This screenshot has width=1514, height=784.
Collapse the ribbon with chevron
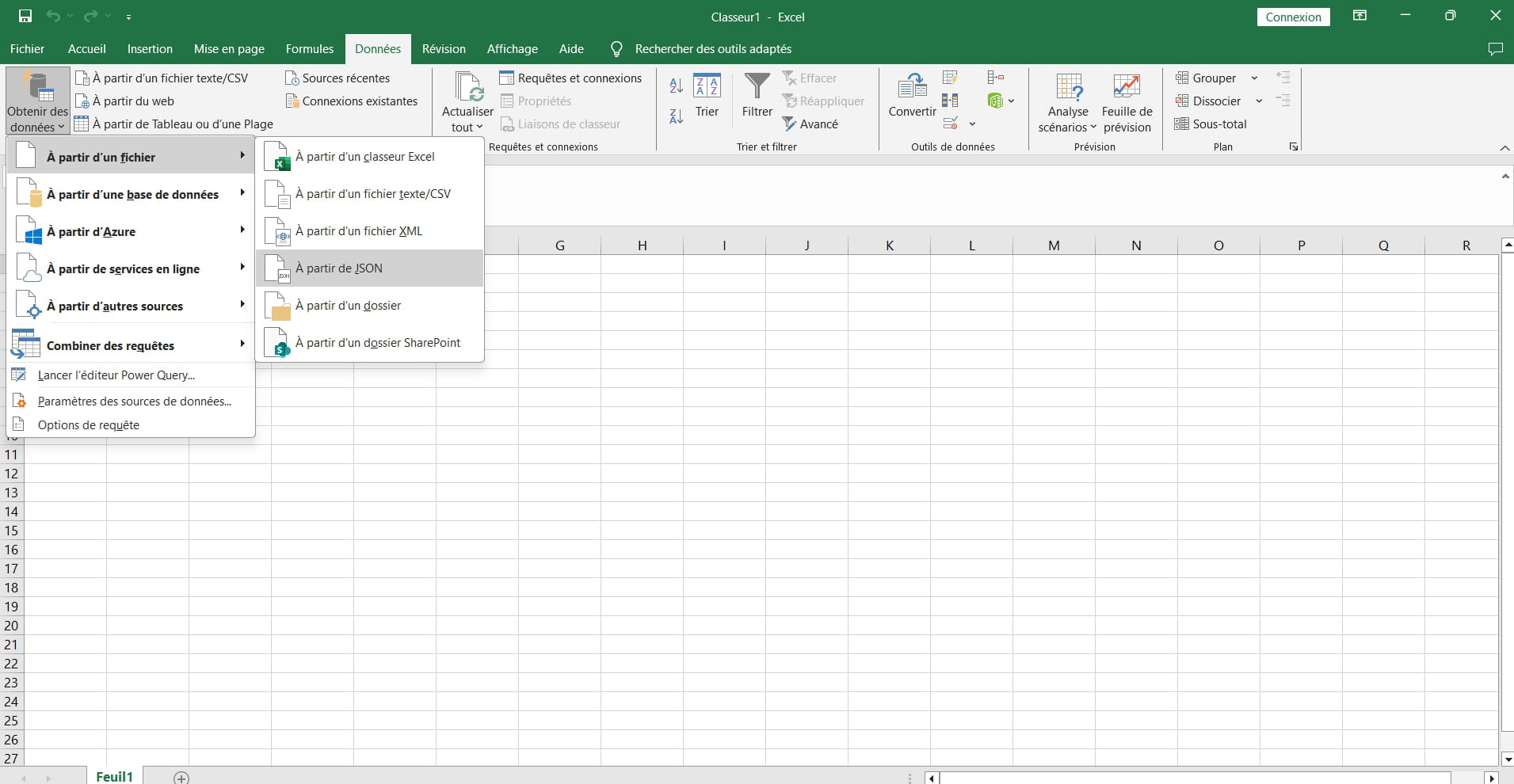tap(1504, 148)
